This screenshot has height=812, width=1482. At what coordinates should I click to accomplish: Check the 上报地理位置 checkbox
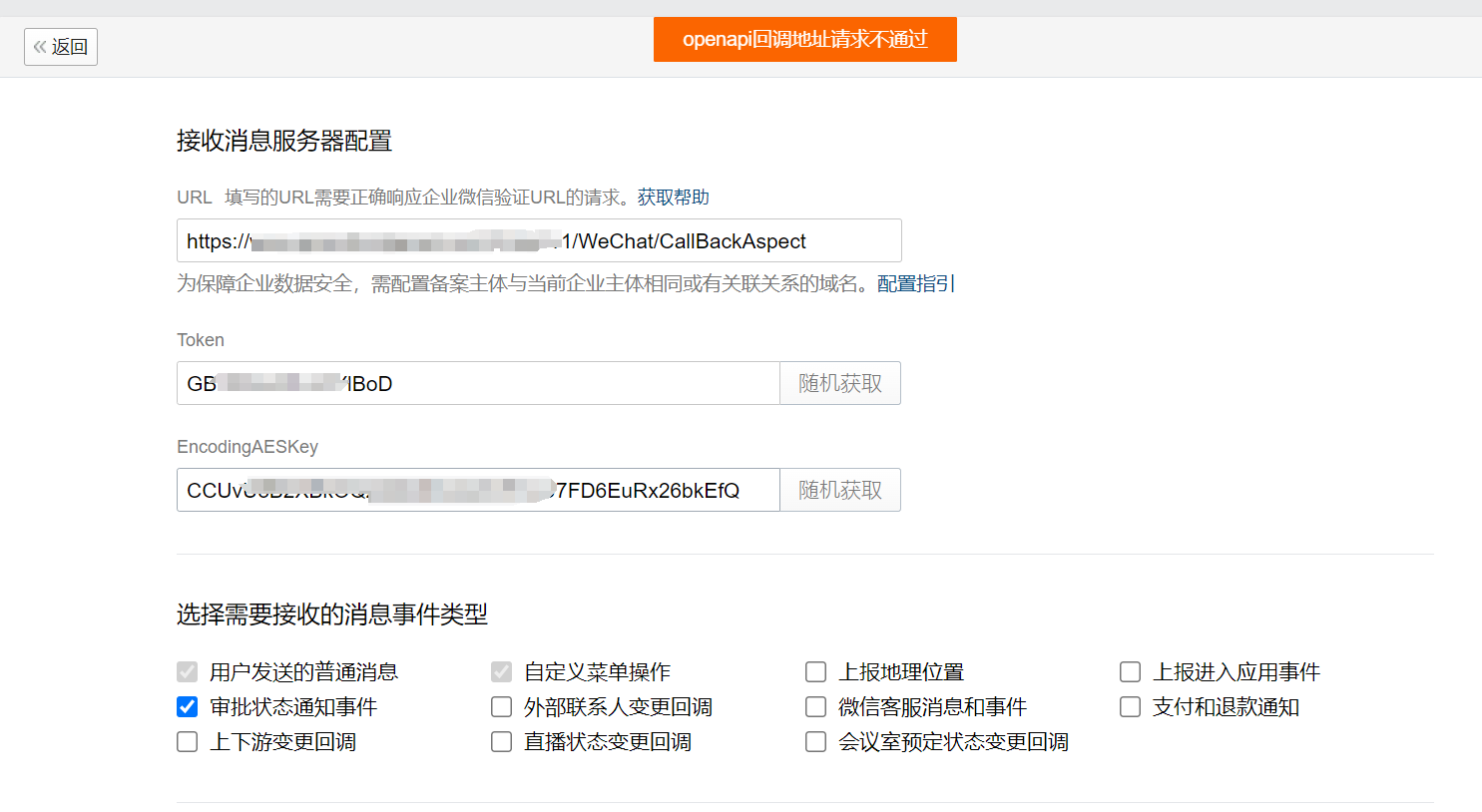[816, 672]
